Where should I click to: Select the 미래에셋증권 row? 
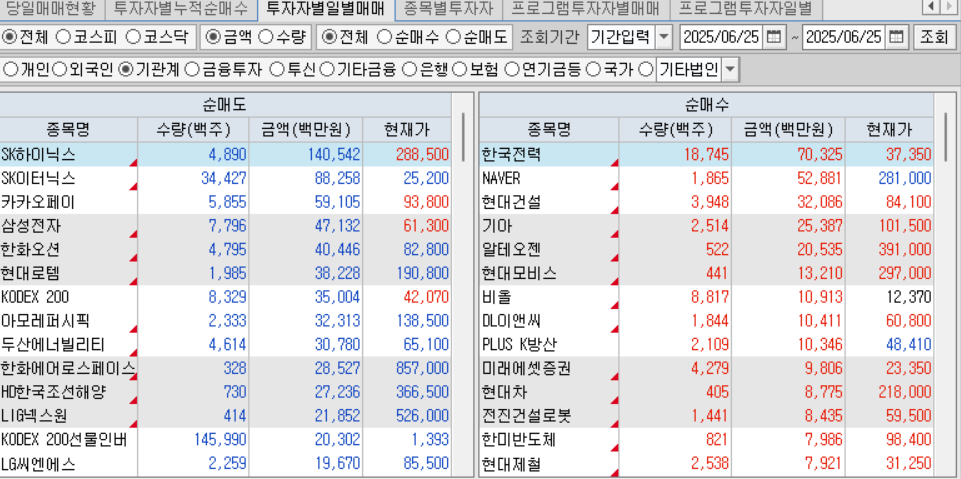click(707, 368)
